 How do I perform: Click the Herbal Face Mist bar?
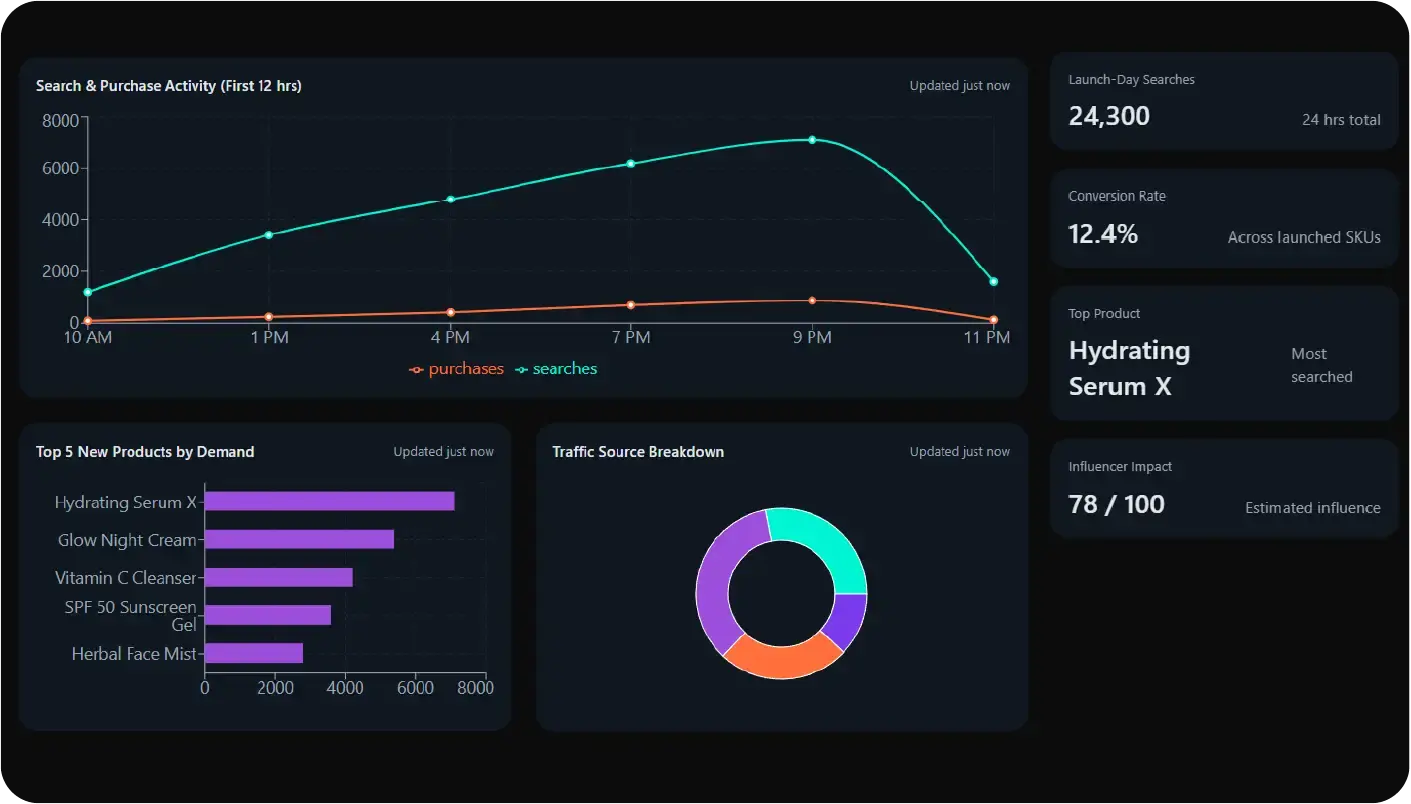(253, 653)
